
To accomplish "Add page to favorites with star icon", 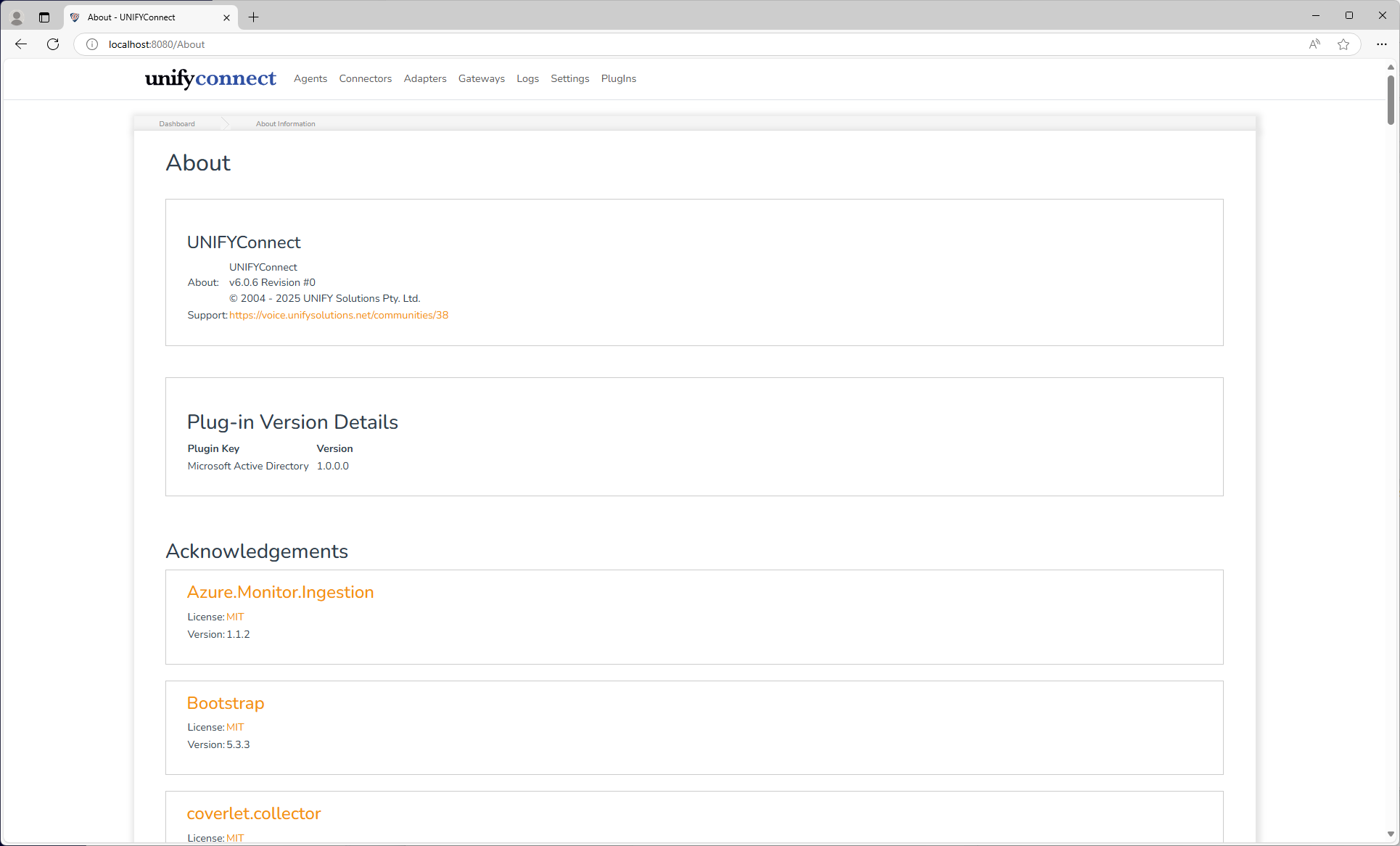I will 1343,44.
